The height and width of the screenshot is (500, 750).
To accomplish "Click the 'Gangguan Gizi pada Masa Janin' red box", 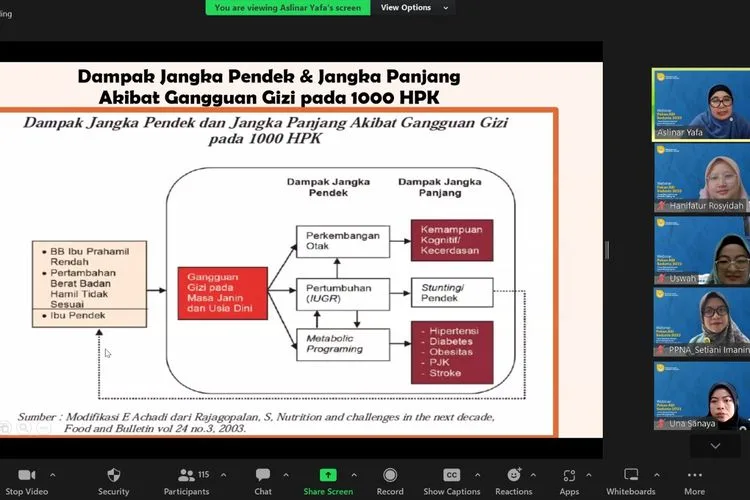I will click(222, 293).
